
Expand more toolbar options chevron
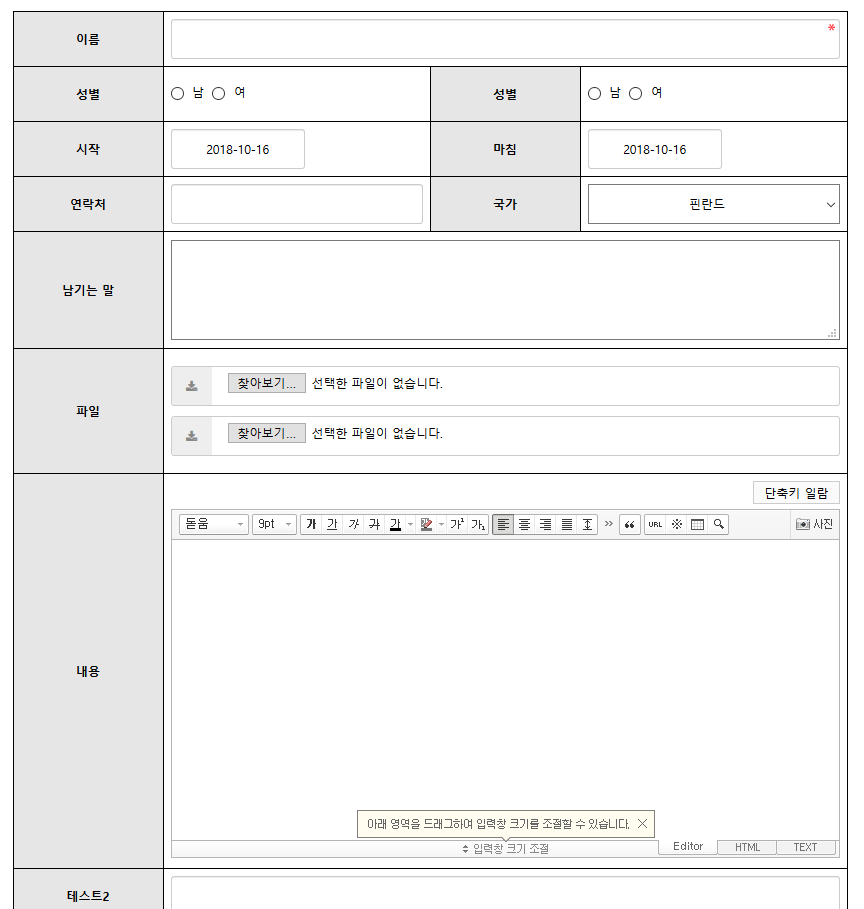(608, 523)
